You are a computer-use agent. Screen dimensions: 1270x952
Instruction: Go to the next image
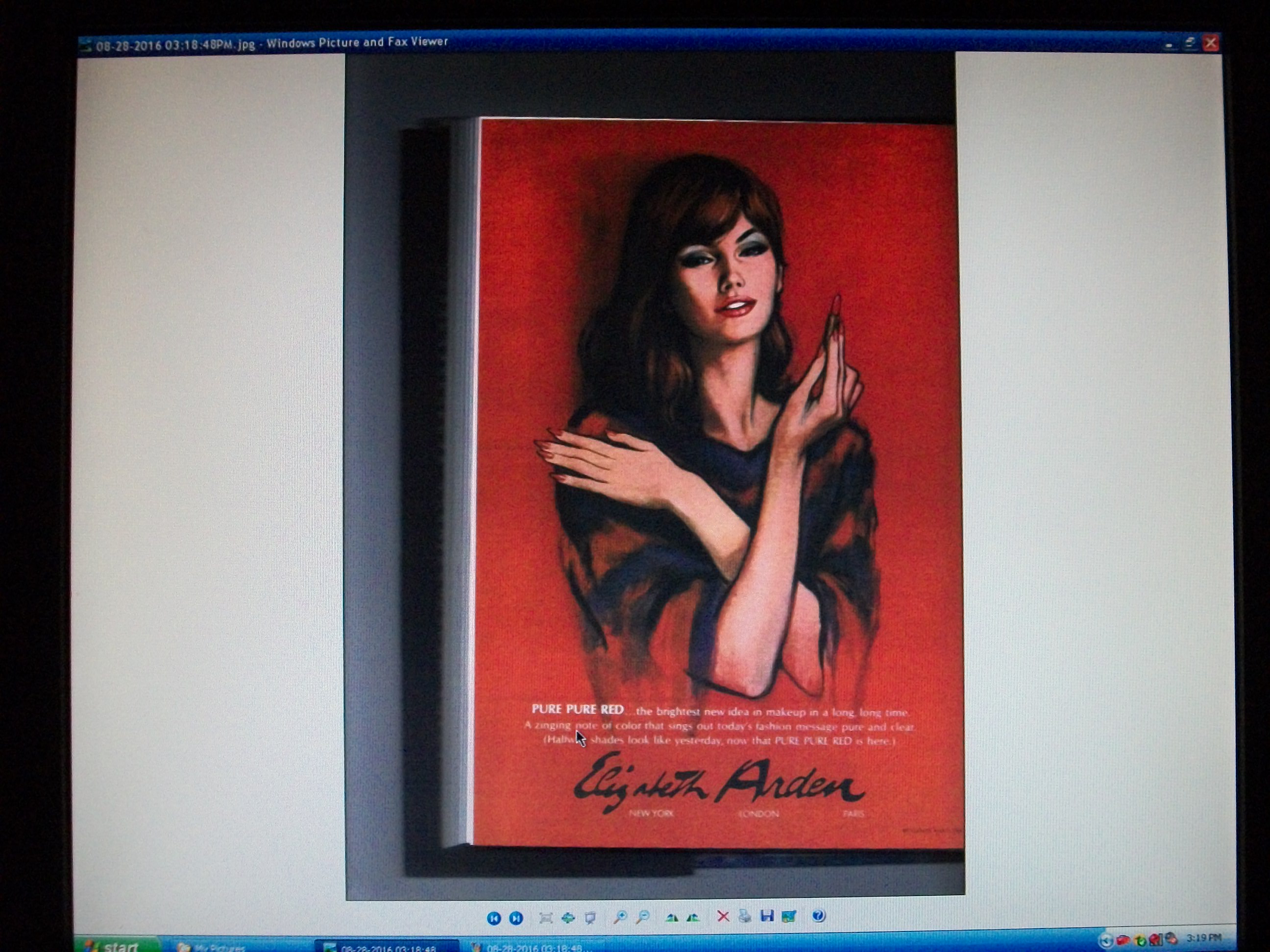(x=516, y=918)
